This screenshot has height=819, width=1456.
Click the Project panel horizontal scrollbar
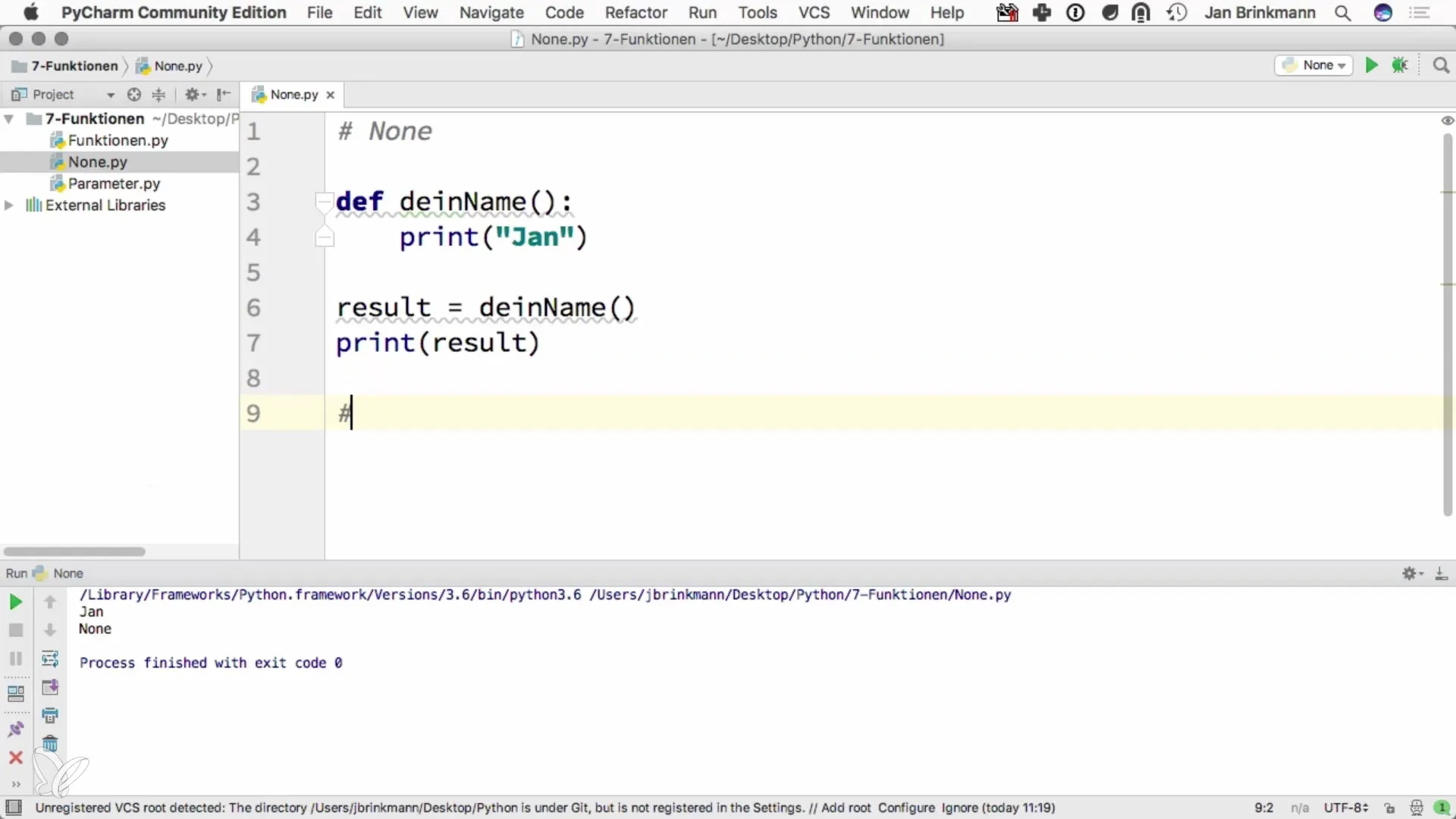tap(74, 551)
